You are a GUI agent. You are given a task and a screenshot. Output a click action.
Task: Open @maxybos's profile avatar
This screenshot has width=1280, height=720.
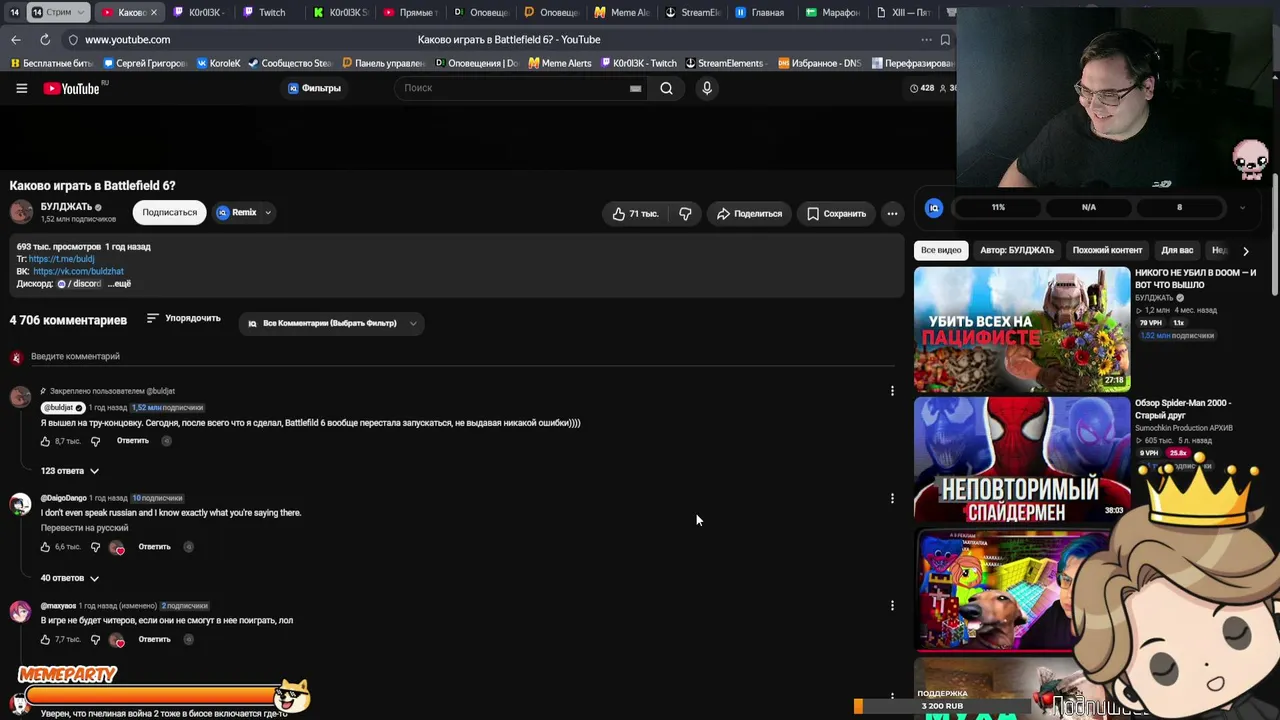(21, 611)
